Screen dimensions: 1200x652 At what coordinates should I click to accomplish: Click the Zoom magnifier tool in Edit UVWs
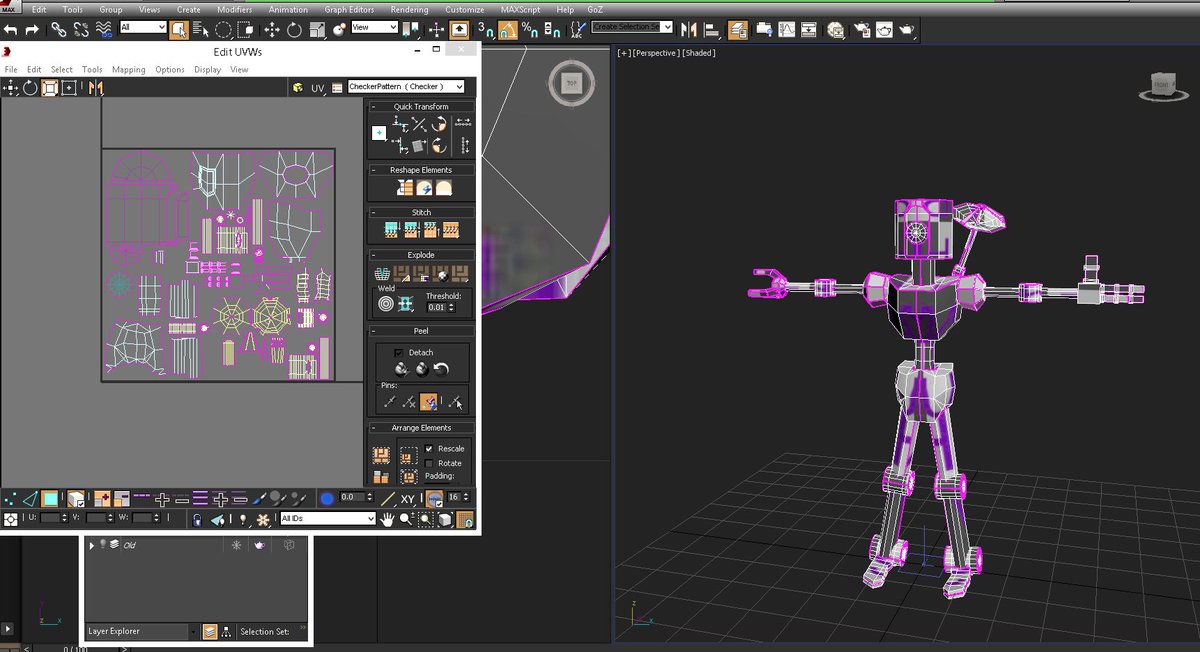click(407, 519)
